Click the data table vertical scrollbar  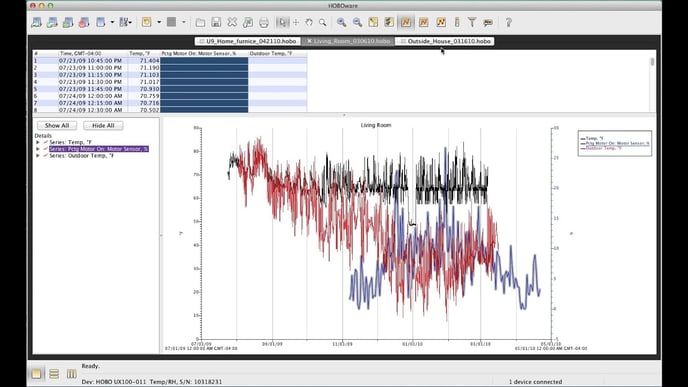[652, 82]
